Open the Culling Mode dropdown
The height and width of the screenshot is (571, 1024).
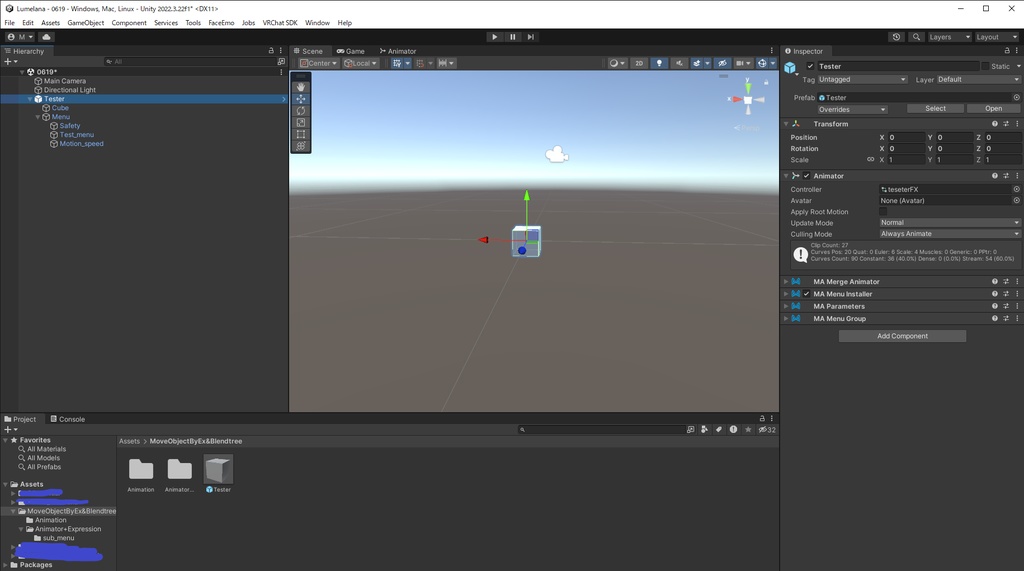coord(950,234)
